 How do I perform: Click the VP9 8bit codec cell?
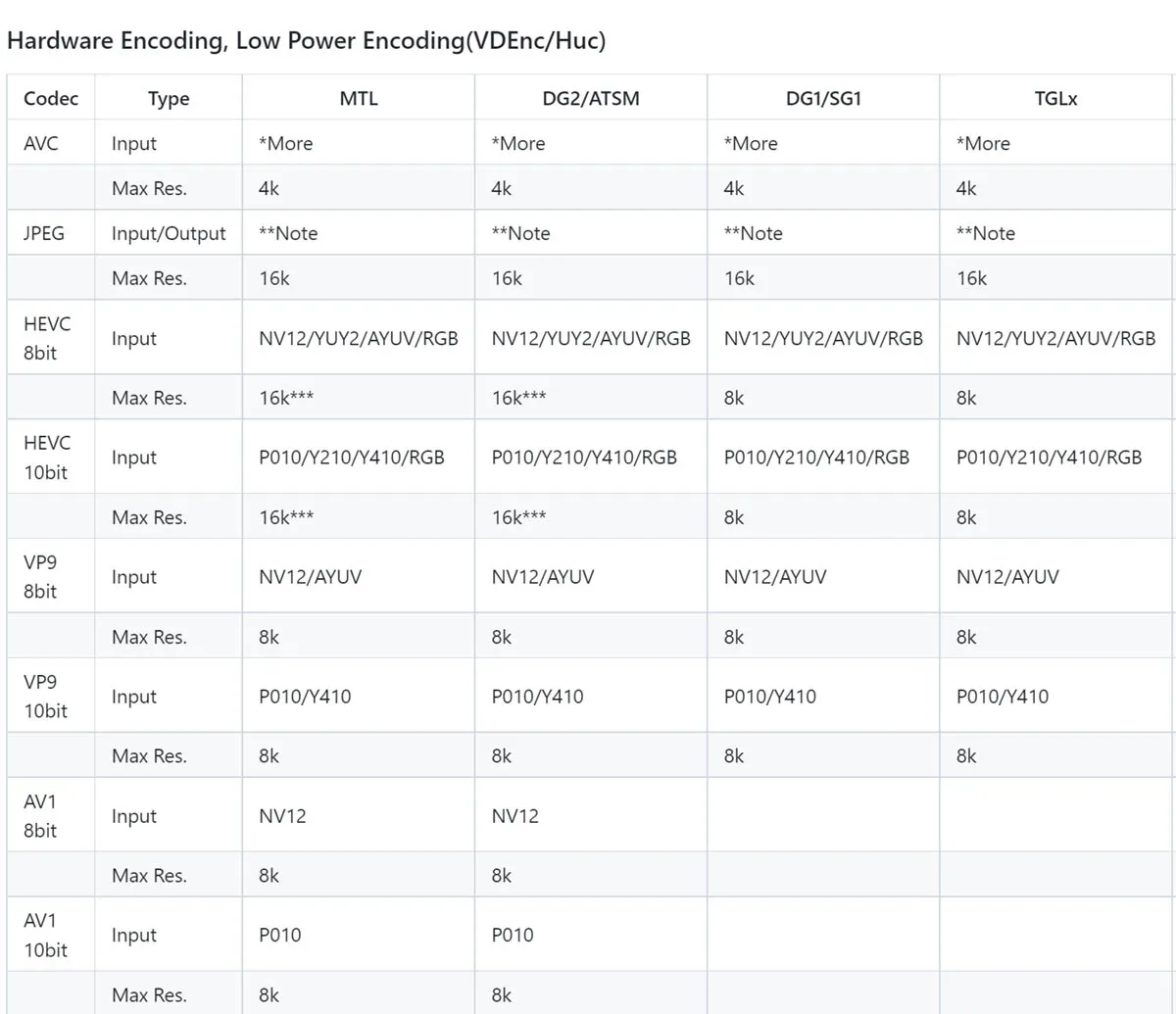[40, 577]
